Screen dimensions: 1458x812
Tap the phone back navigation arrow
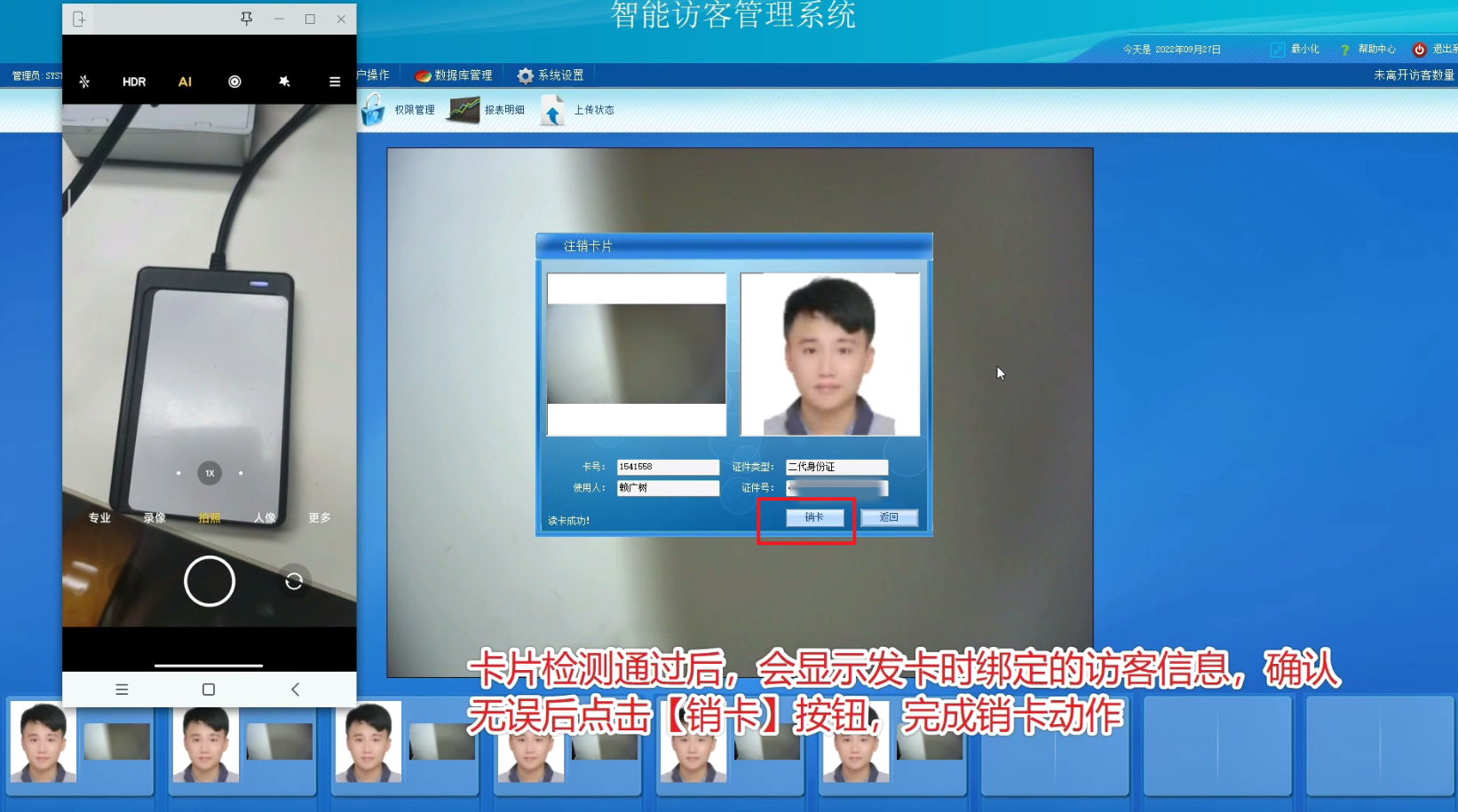(296, 690)
